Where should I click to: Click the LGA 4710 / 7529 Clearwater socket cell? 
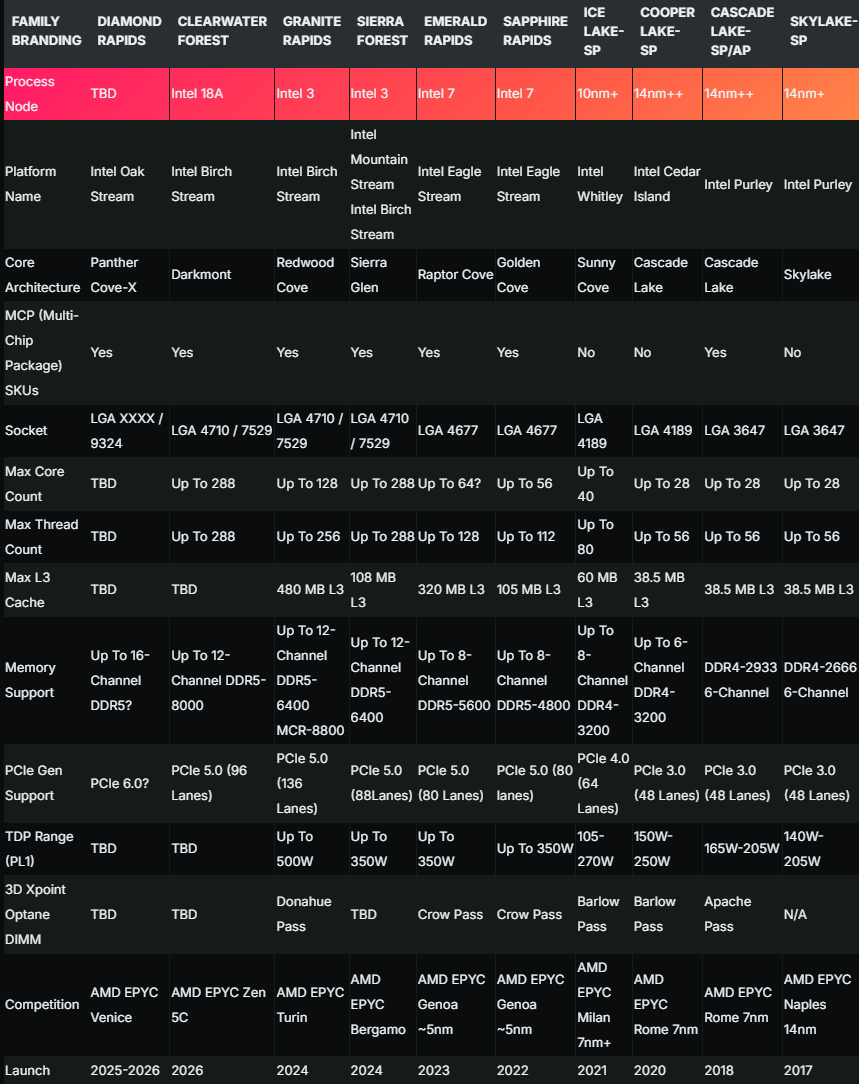[x=222, y=431]
